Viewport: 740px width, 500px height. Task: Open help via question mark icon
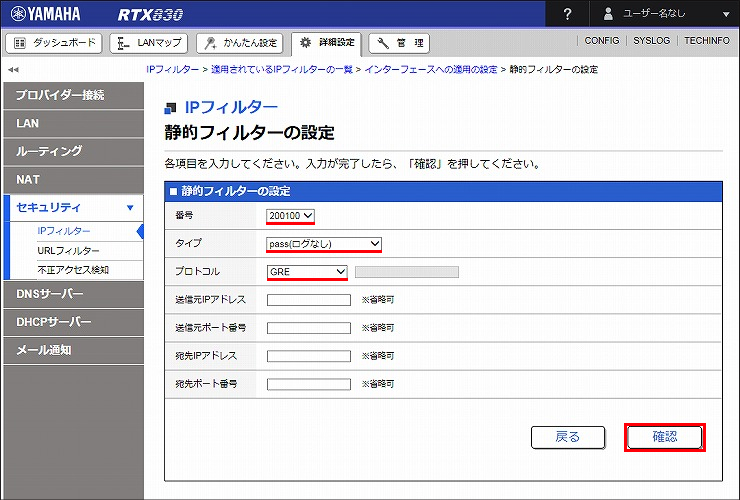point(567,14)
